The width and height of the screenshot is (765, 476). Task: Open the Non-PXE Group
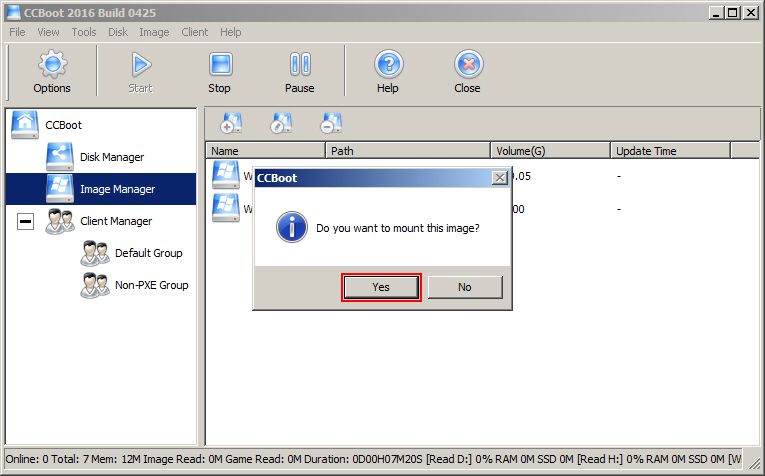pyautogui.click(x=151, y=285)
